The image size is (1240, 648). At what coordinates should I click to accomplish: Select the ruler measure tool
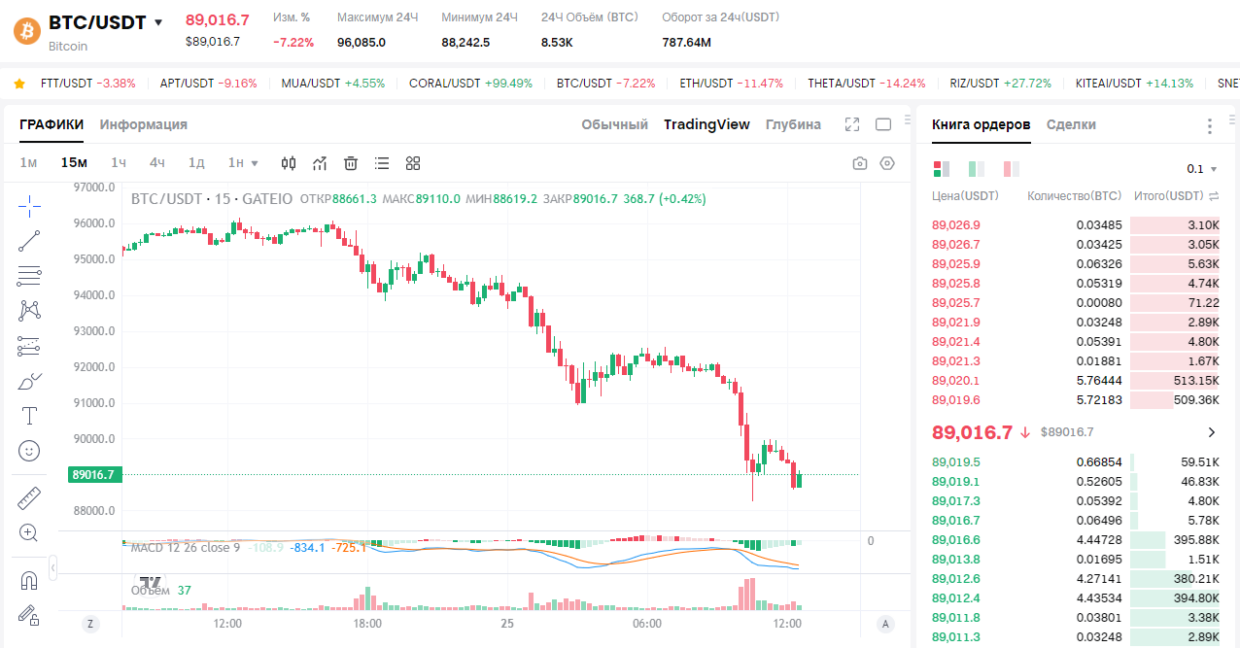coord(29,497)
